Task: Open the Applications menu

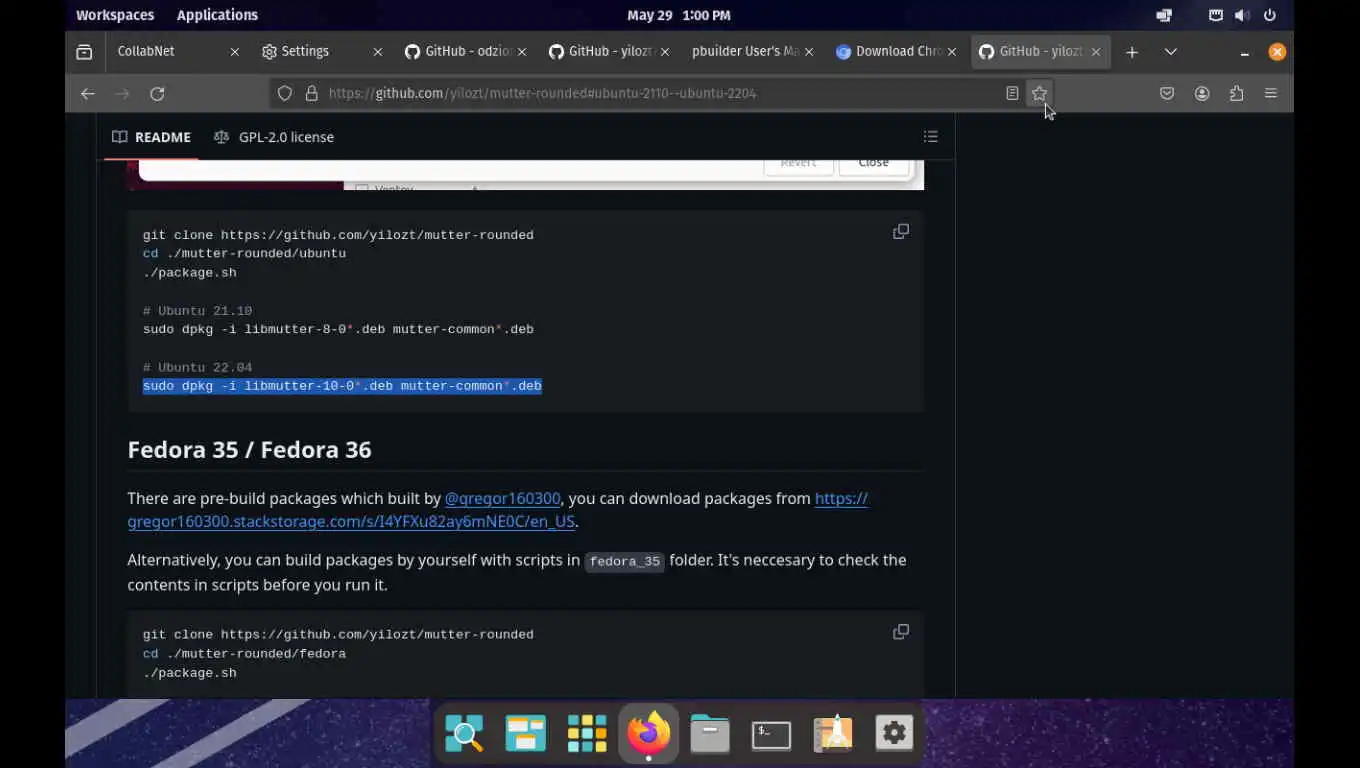Action: click(217, 15)
